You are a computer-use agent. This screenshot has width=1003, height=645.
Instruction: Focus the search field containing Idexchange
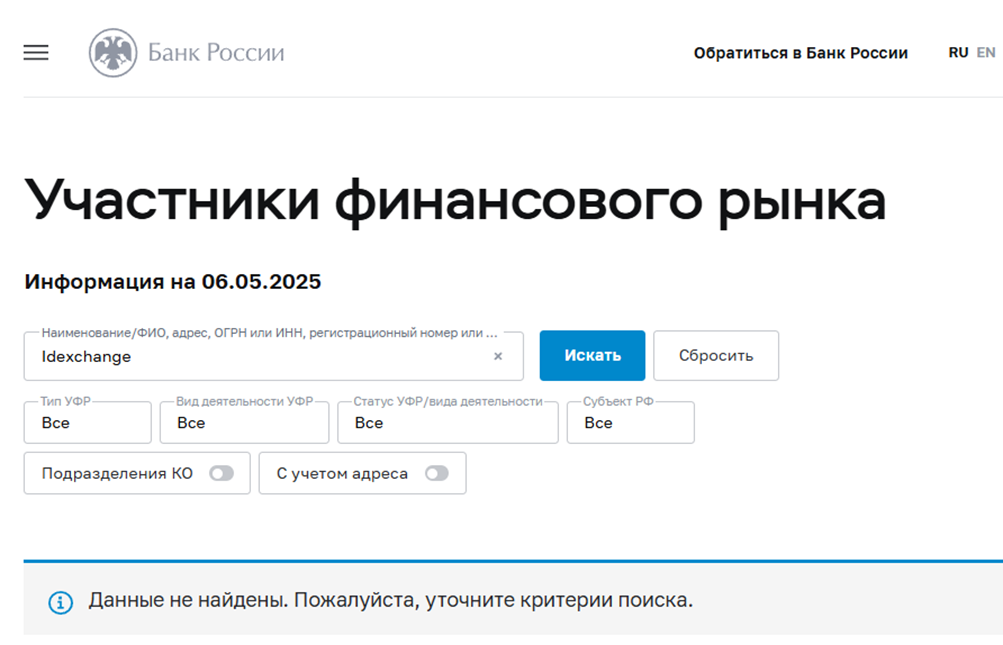(x=274, y=356)
